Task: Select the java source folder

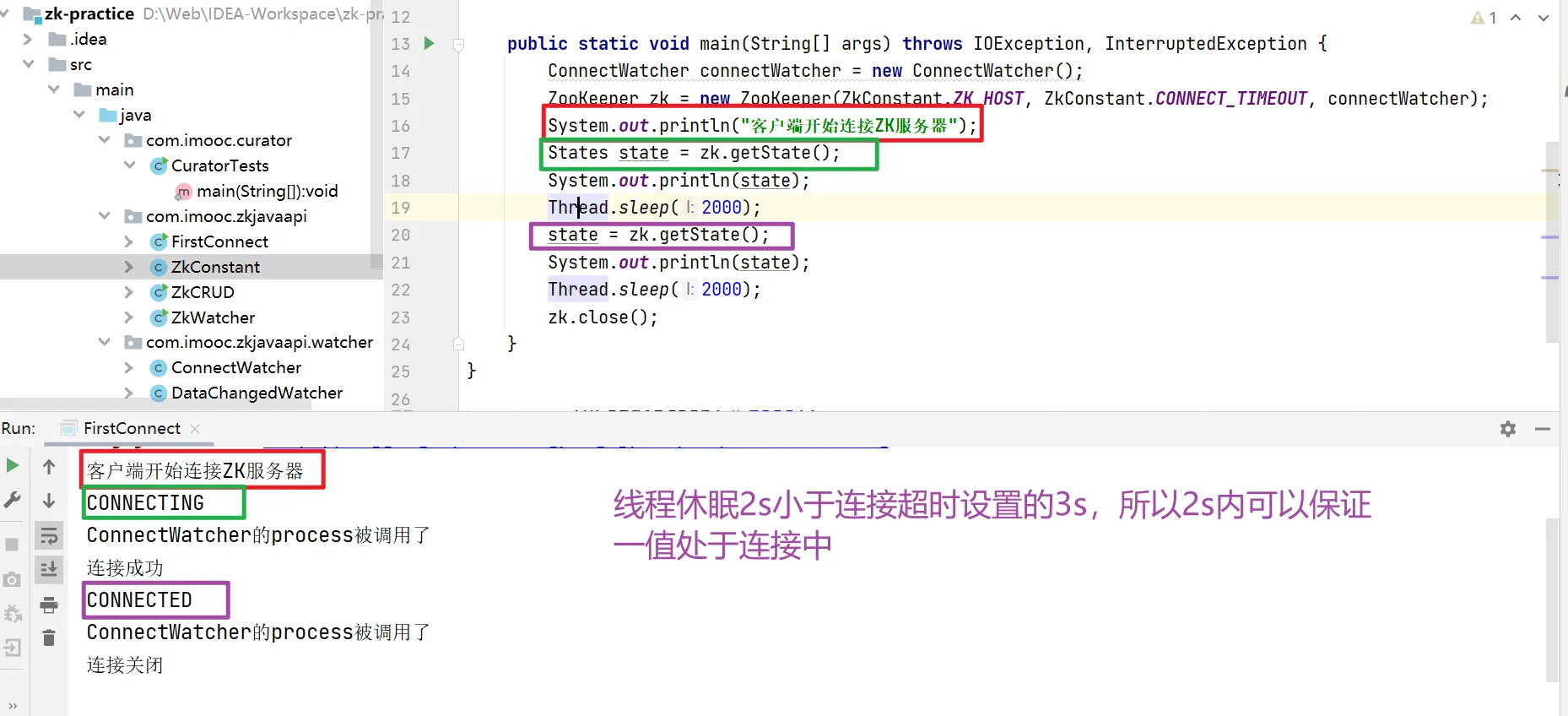Action: tap(135, 115)
